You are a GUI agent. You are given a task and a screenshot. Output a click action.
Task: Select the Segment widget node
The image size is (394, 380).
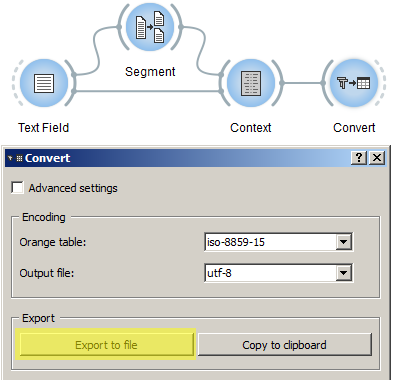pyautogui.click(x=150, y=27)
